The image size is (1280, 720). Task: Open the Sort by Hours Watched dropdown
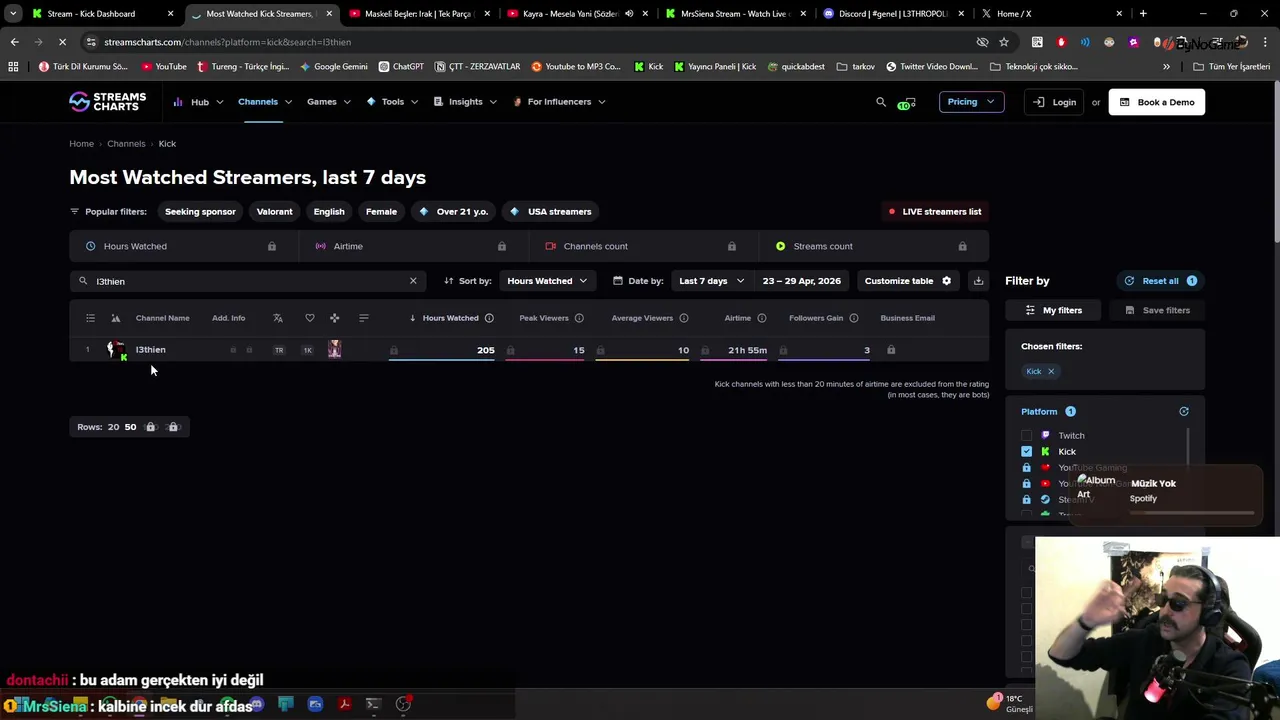coord(547,281)
